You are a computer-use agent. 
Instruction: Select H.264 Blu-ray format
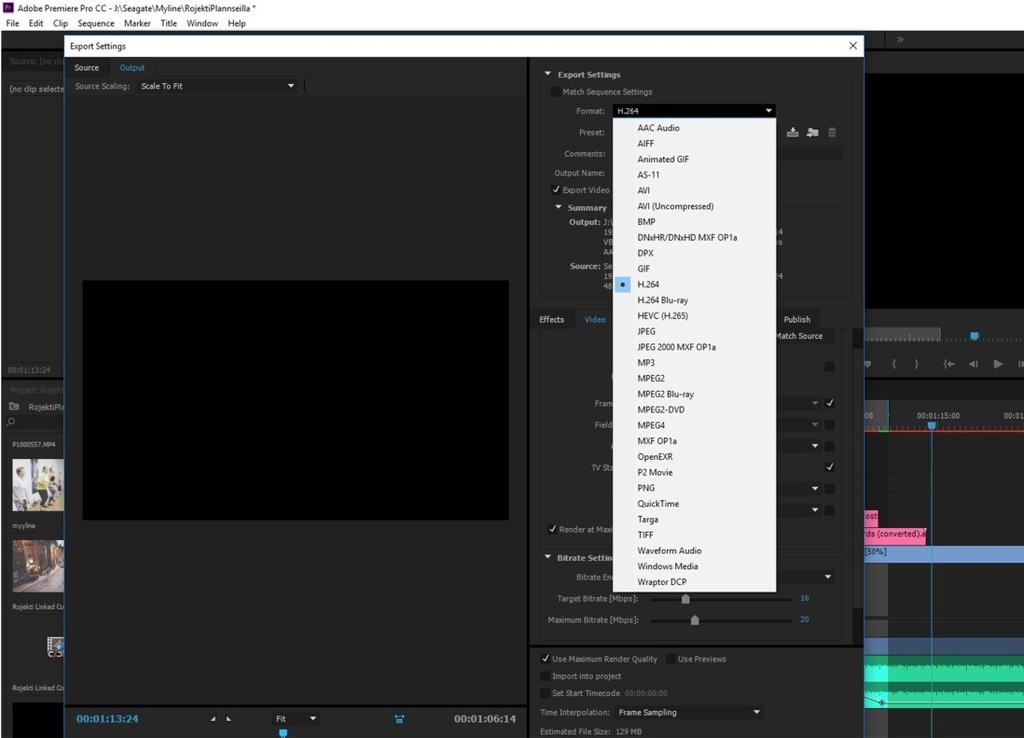click(694, 300)
